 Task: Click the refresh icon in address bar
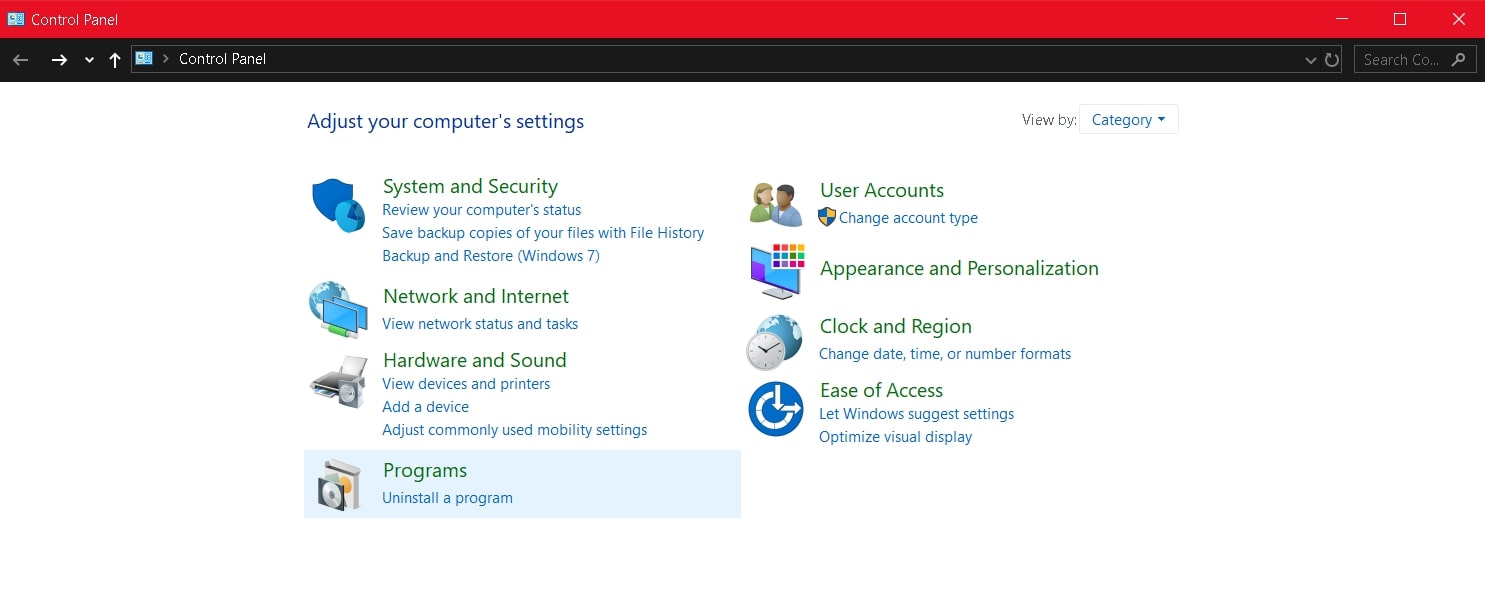[x=1333, y=59]
